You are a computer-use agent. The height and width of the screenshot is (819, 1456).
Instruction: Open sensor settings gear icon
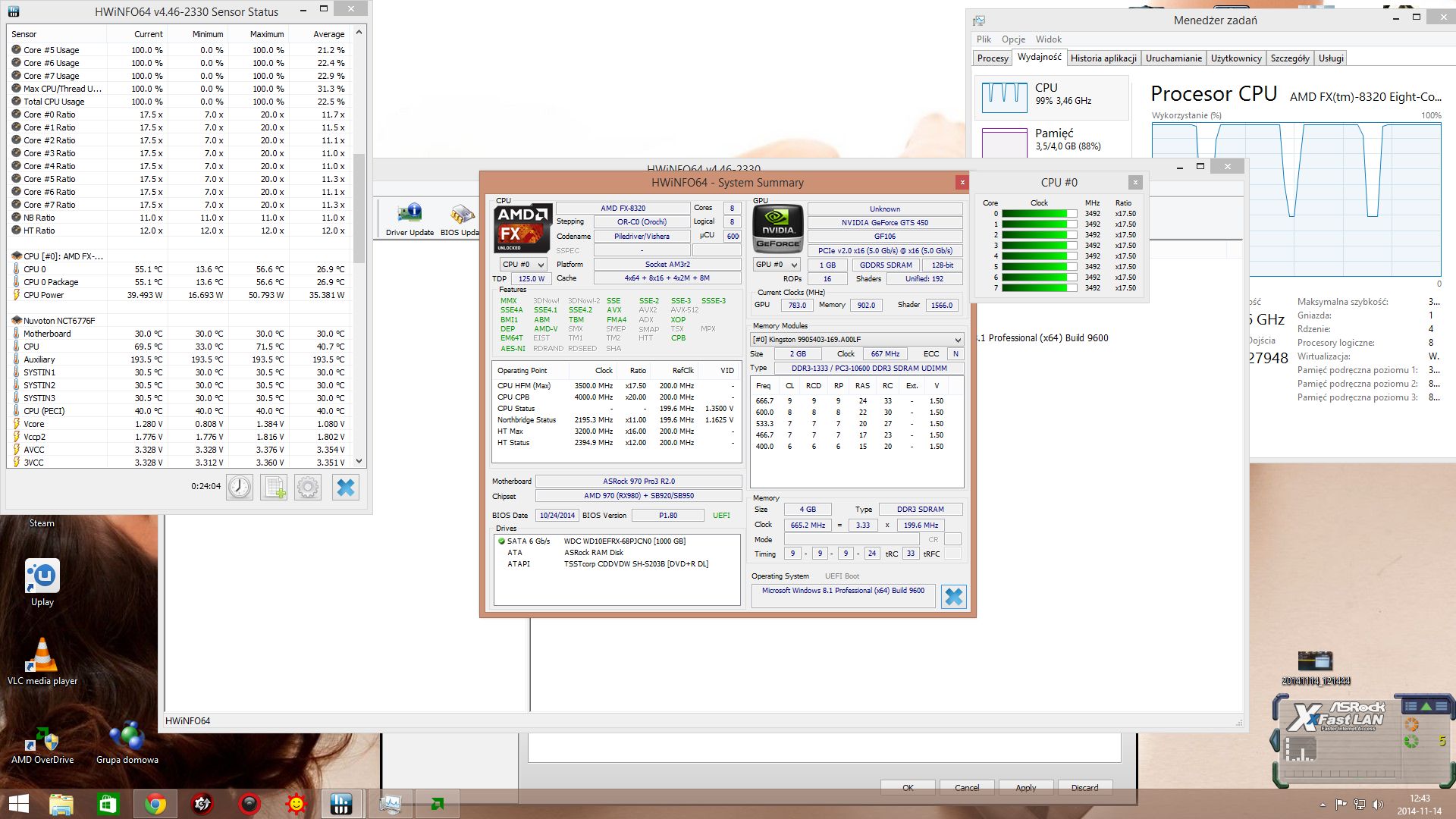[308, 487]
